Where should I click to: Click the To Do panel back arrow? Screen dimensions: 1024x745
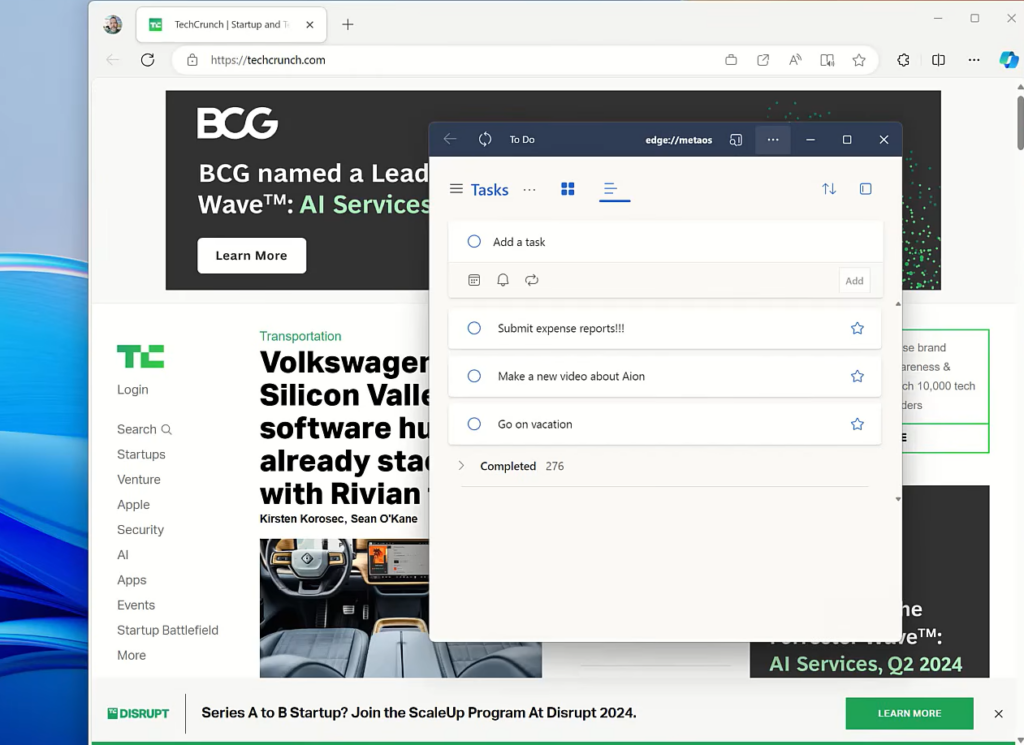pos(450,139)
